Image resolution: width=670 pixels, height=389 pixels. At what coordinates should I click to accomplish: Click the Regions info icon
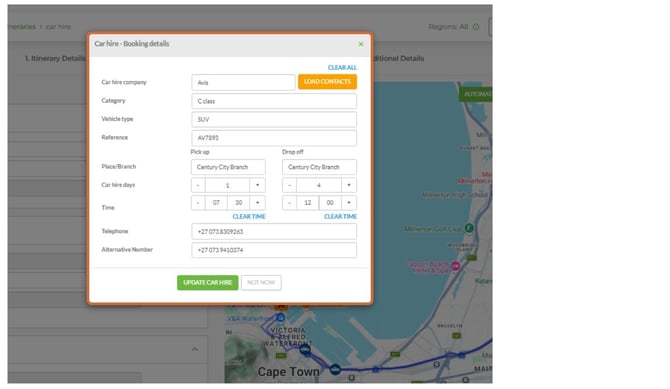point(476,27)
